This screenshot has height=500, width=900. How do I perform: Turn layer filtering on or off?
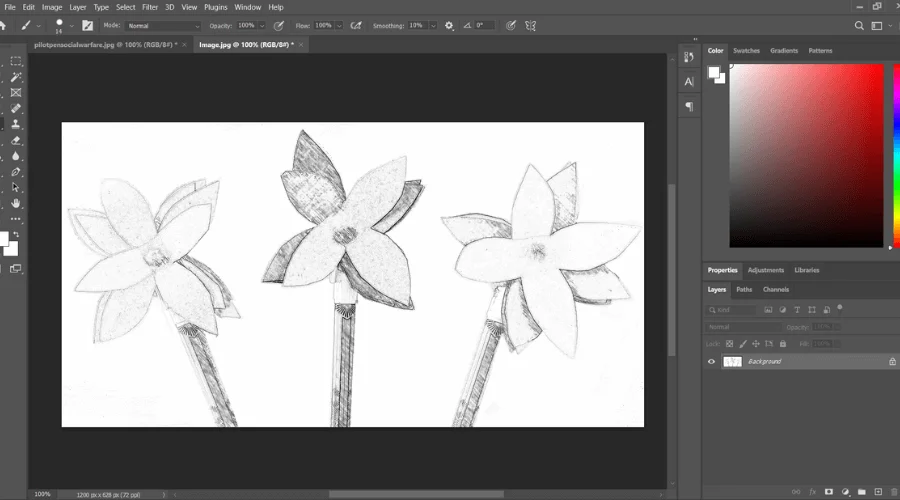click(840, 308)
